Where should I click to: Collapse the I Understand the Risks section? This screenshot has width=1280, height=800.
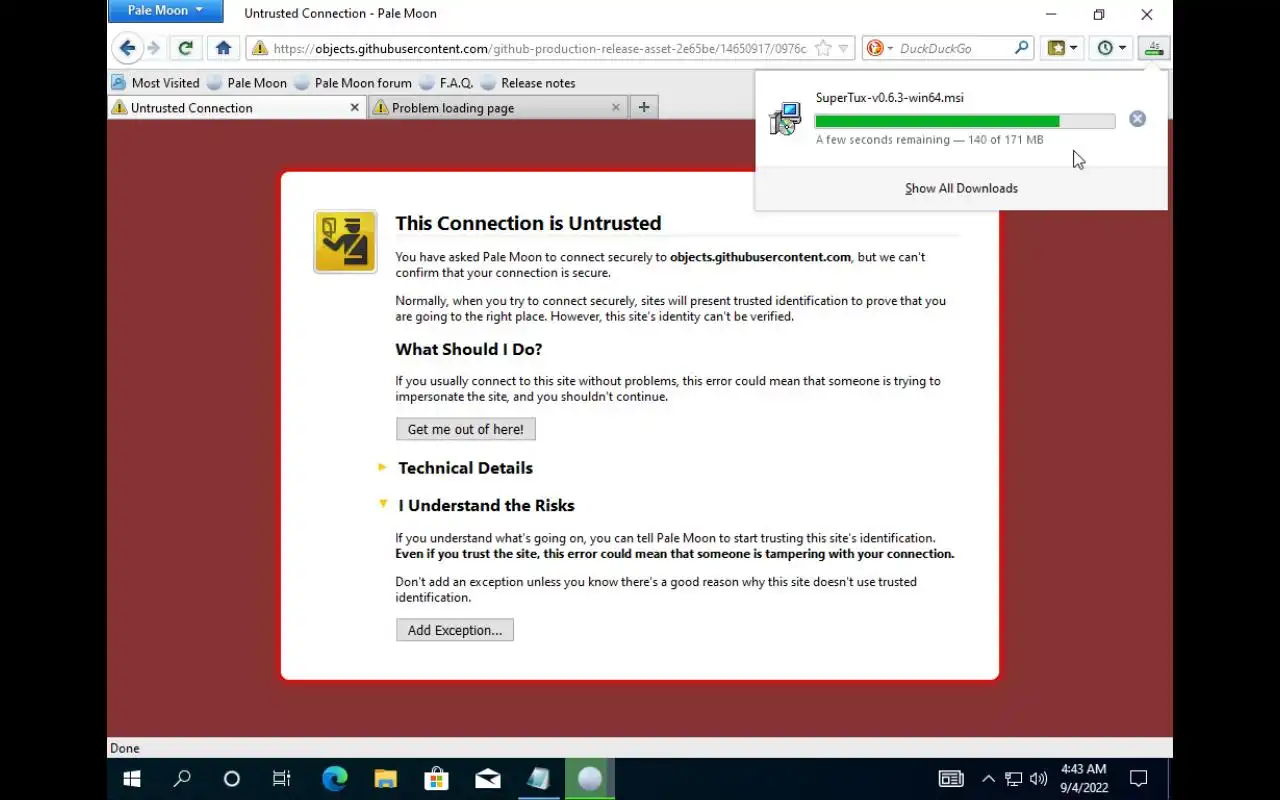(486, 506)
